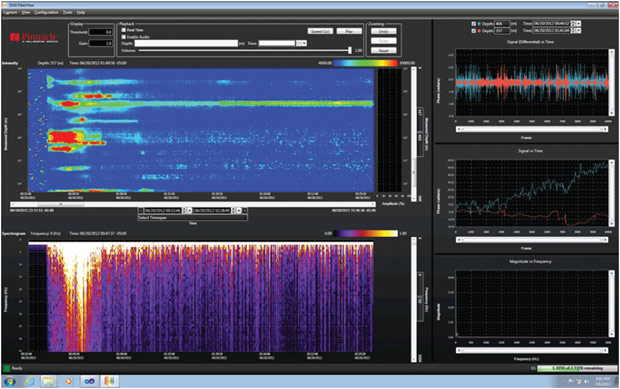620x389 pixels.
Task: Open the Playback Time calendar dropdown
Action: point(304,43)
